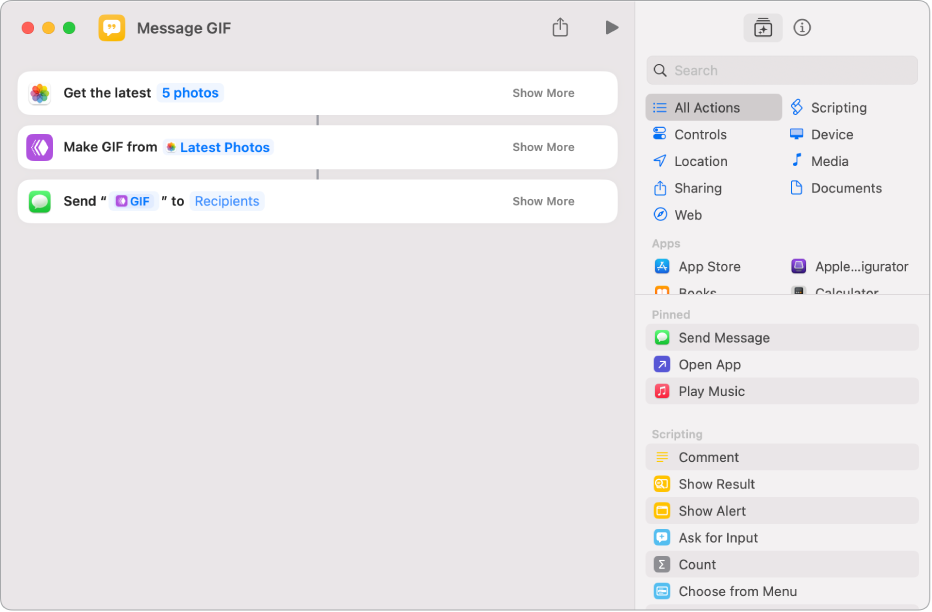Choose the Count action
The width and height of the screenshot is (932, 612).
tap(782, 564)
